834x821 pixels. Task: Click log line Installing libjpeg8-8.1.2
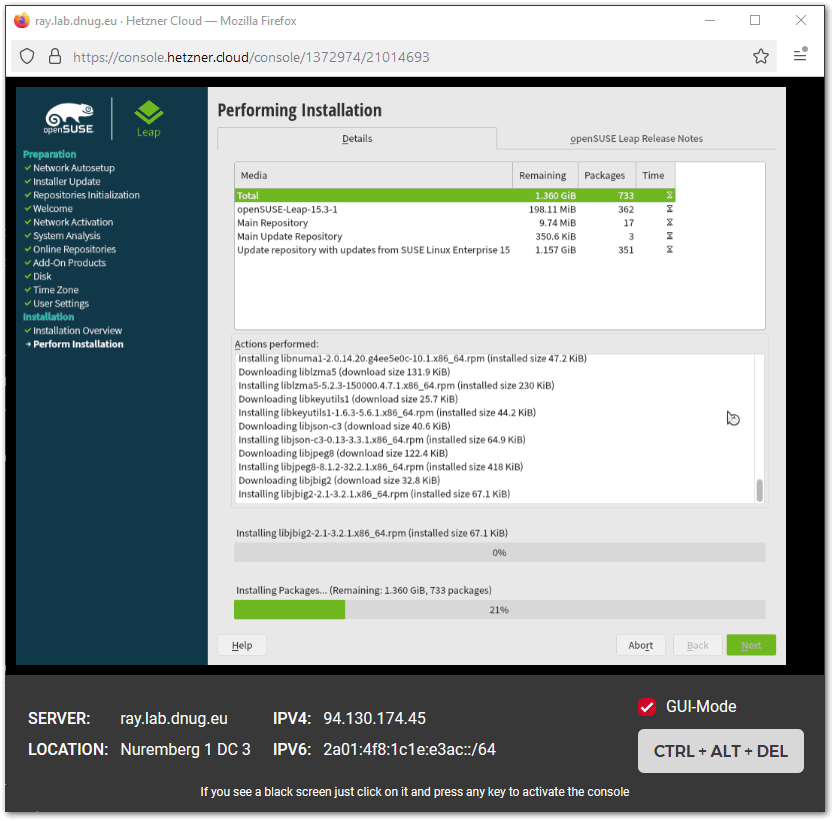(380, 466)
